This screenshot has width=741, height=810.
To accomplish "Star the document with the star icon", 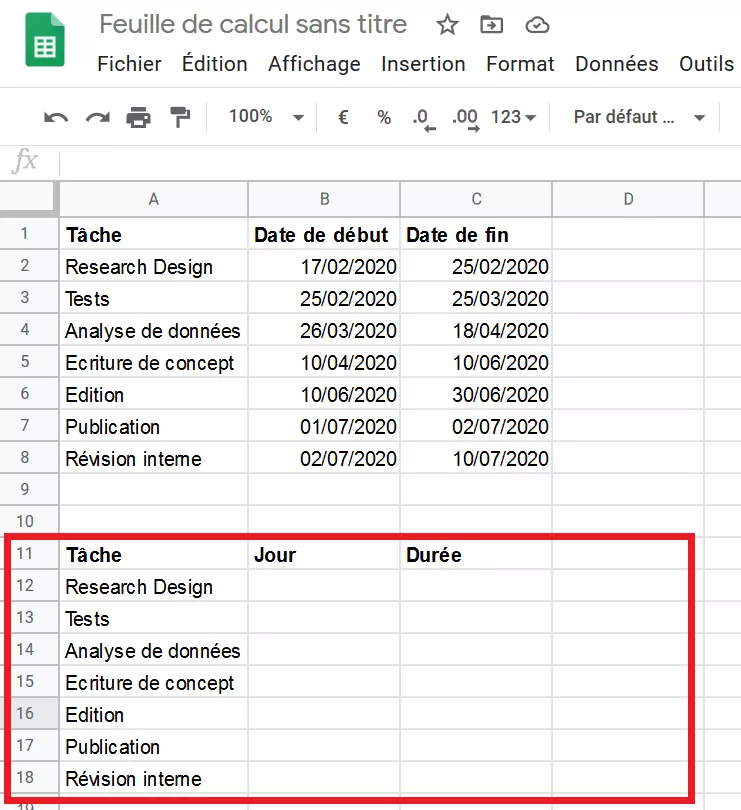I will click(447, 25).
